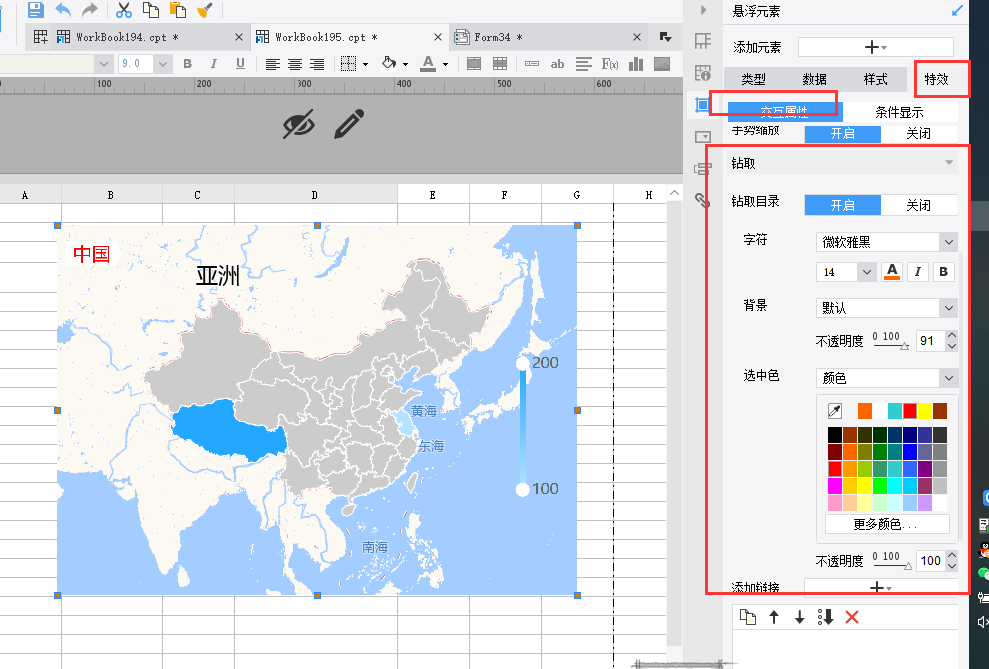Click the unmerge cells icon

point(500,64)
